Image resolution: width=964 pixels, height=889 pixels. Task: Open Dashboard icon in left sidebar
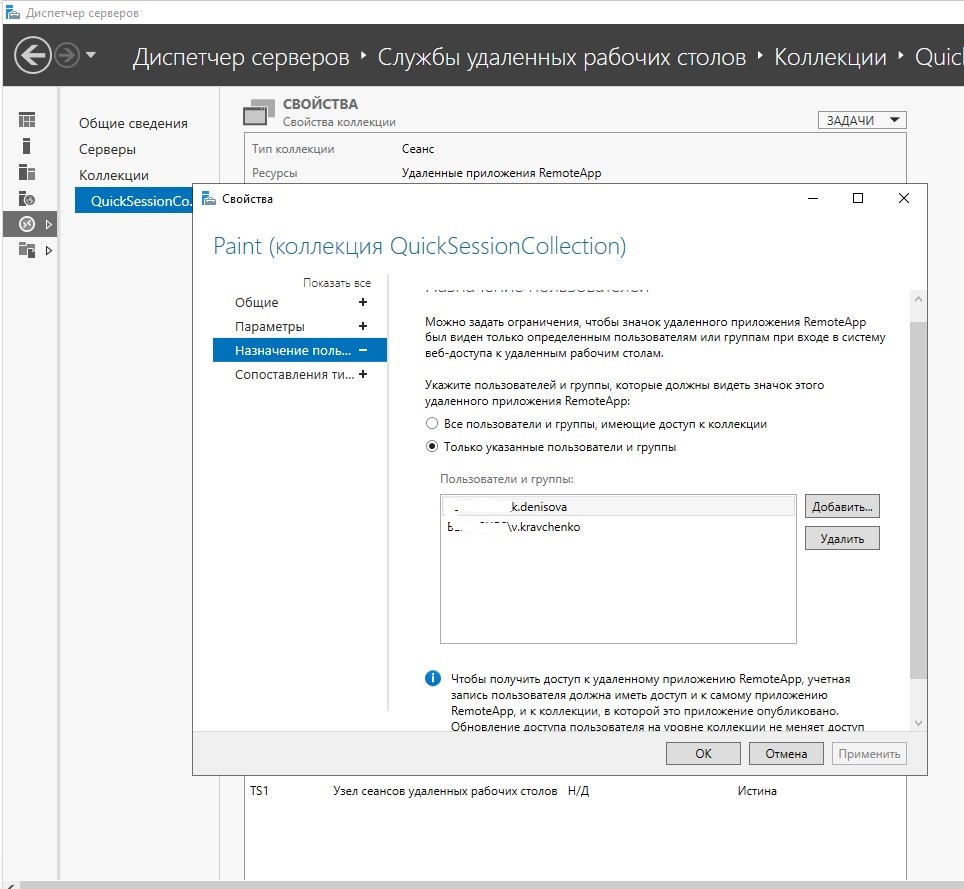coord(27,119)
